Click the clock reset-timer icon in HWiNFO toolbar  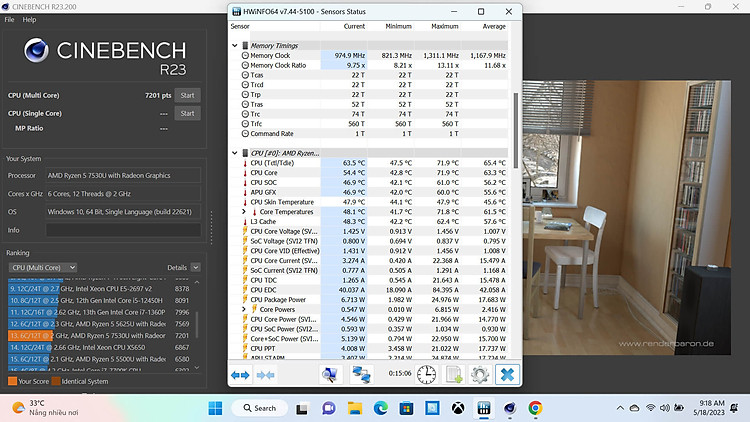(x=426, y=375)
